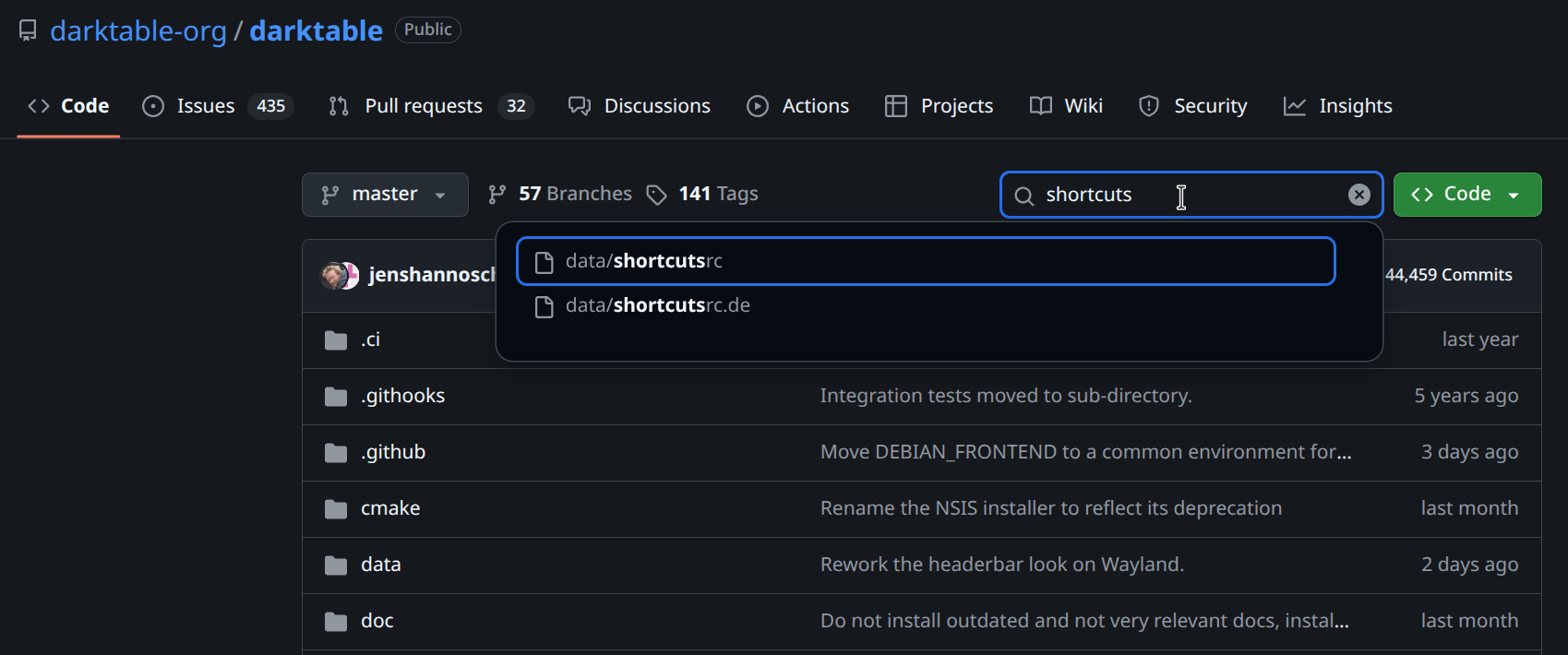Expand the master branch dropdown

pos(385,195)
